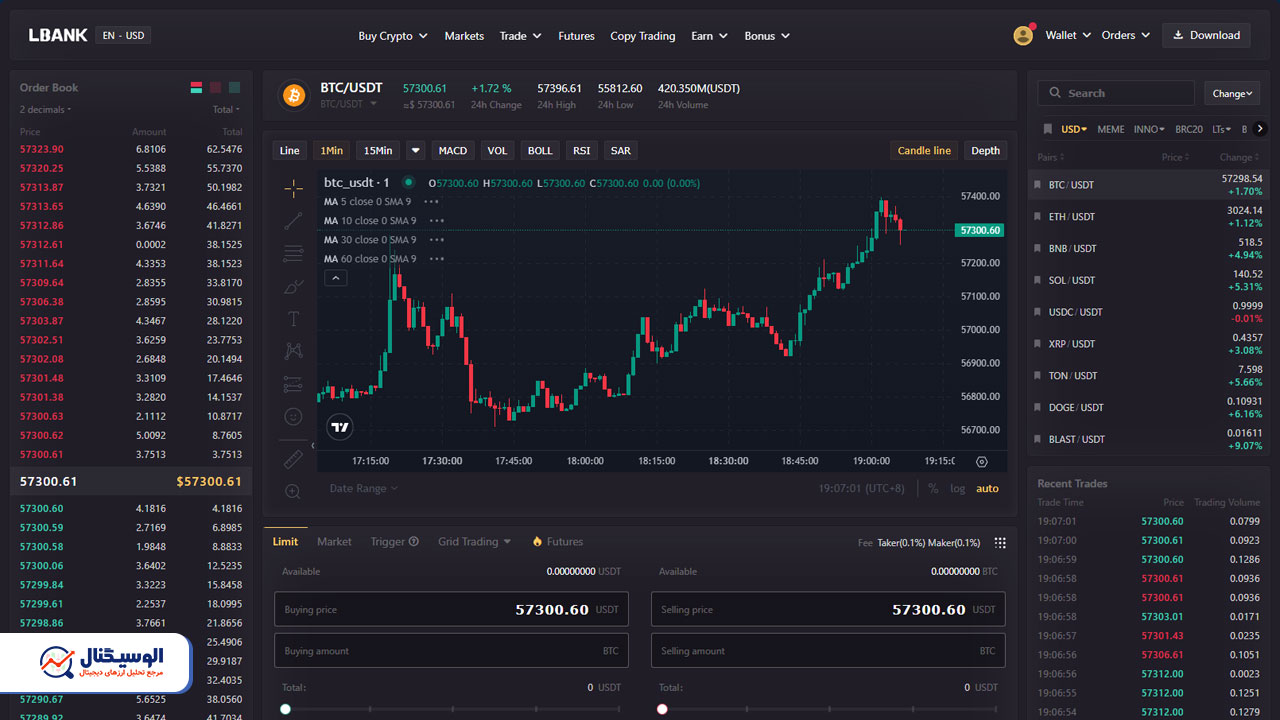Screen dimensions: 1280x720
Task: Open the 2 decimals precision dropdown
Action: [46, 110]
